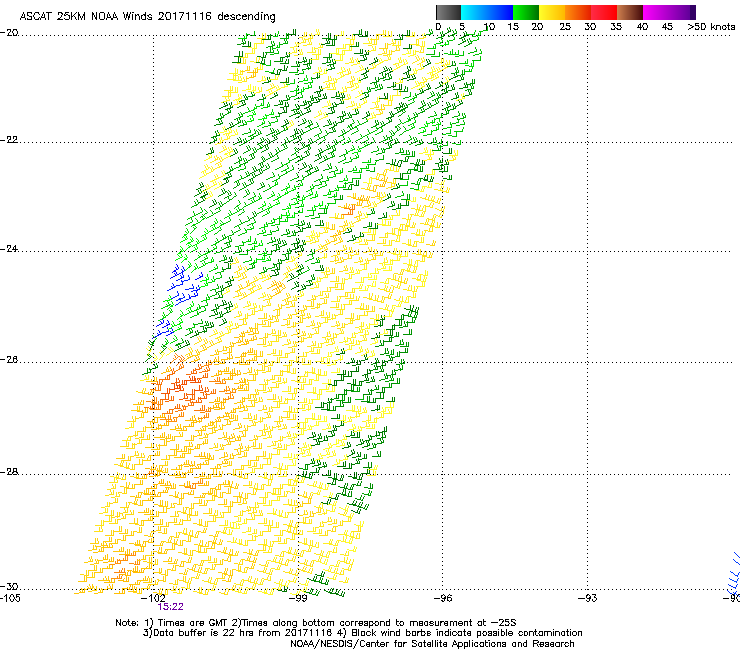Click the legend value '25'
The image size is (740, 650).
[565, 27]
